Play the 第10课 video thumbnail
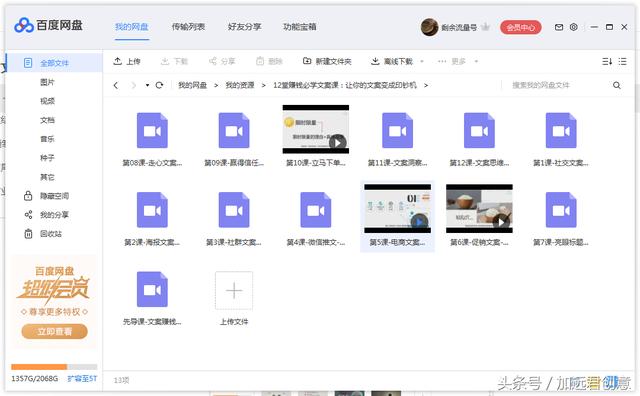 point(316,129)
